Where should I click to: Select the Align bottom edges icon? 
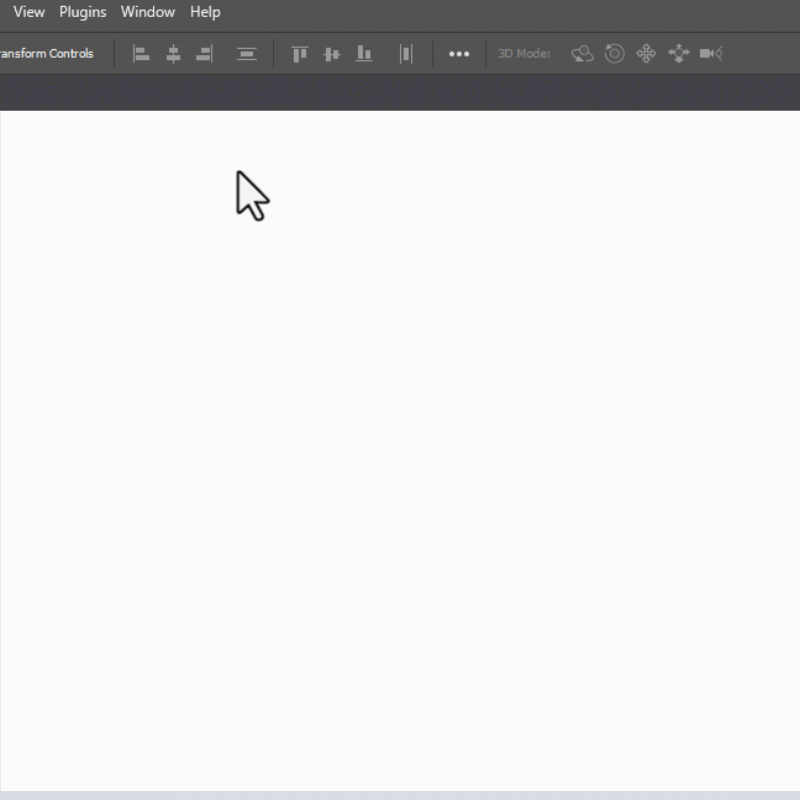point(364,54)
